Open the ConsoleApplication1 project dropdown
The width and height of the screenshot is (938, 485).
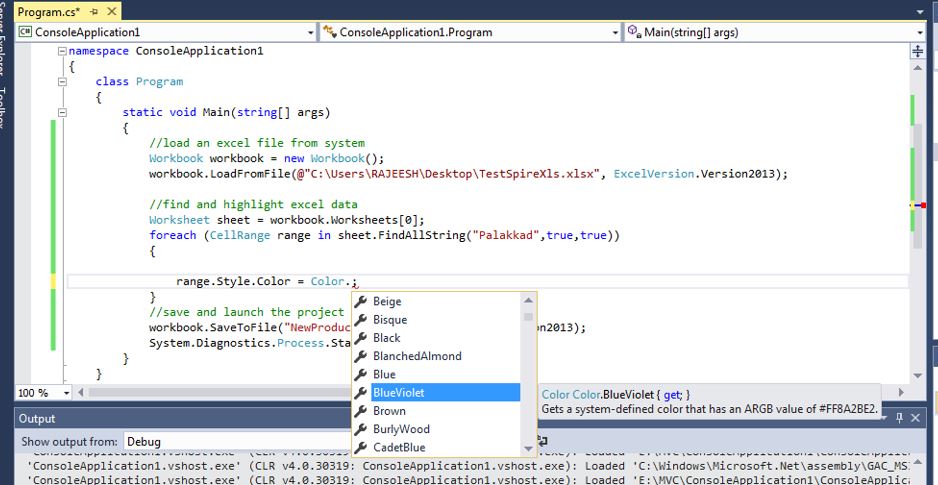(311, 33)
